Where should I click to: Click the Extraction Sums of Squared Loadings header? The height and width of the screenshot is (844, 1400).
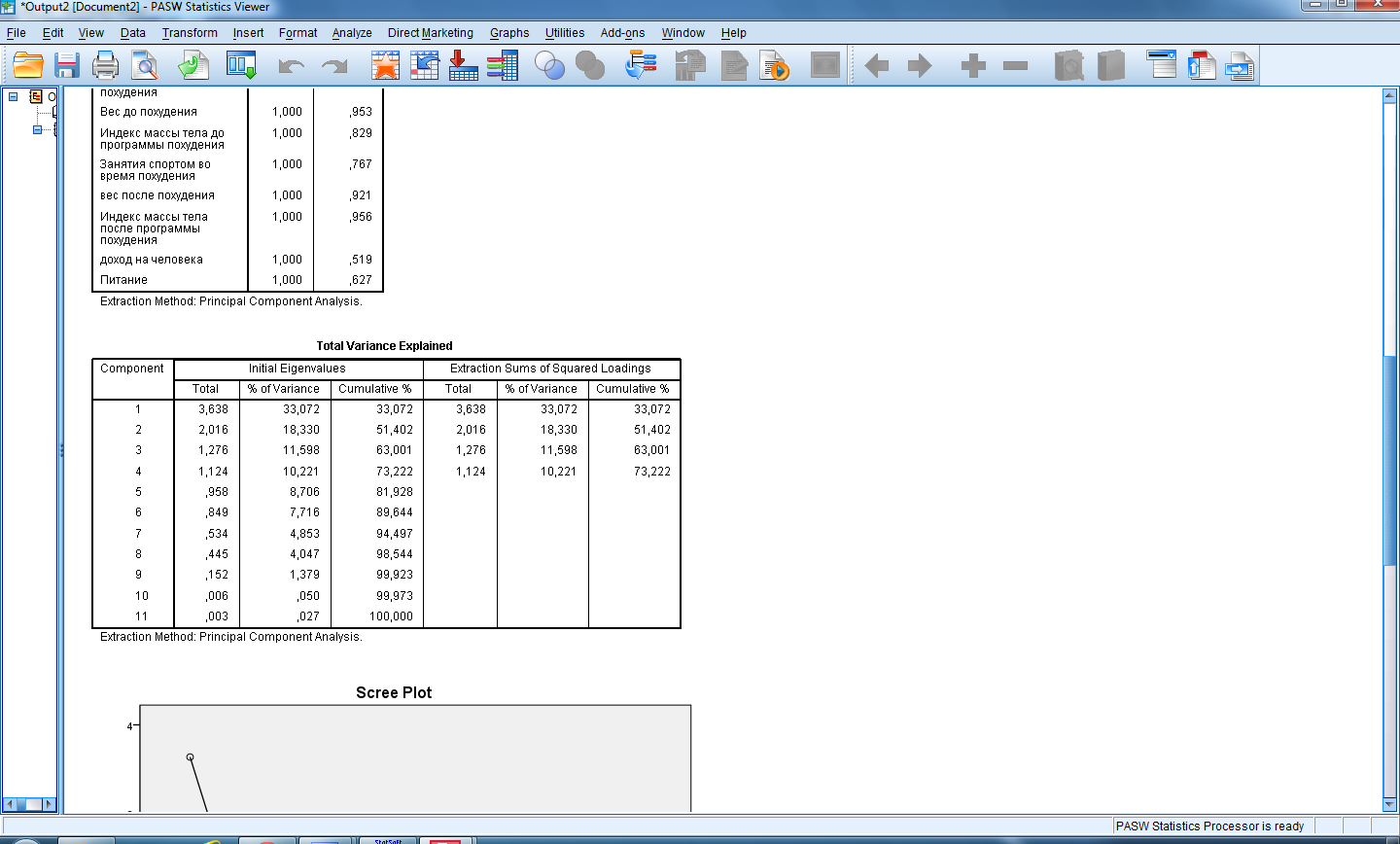tap(550, 369)
